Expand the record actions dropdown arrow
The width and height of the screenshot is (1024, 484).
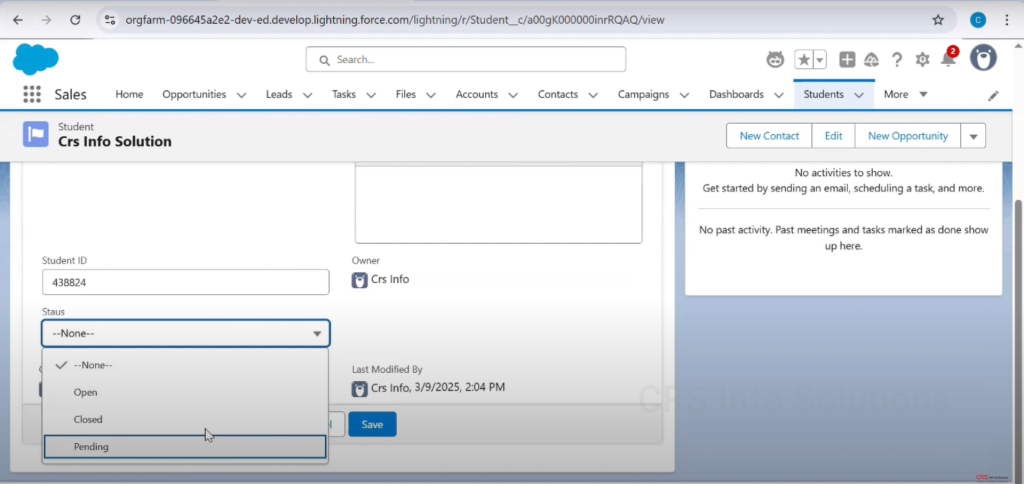coord(973,136)
